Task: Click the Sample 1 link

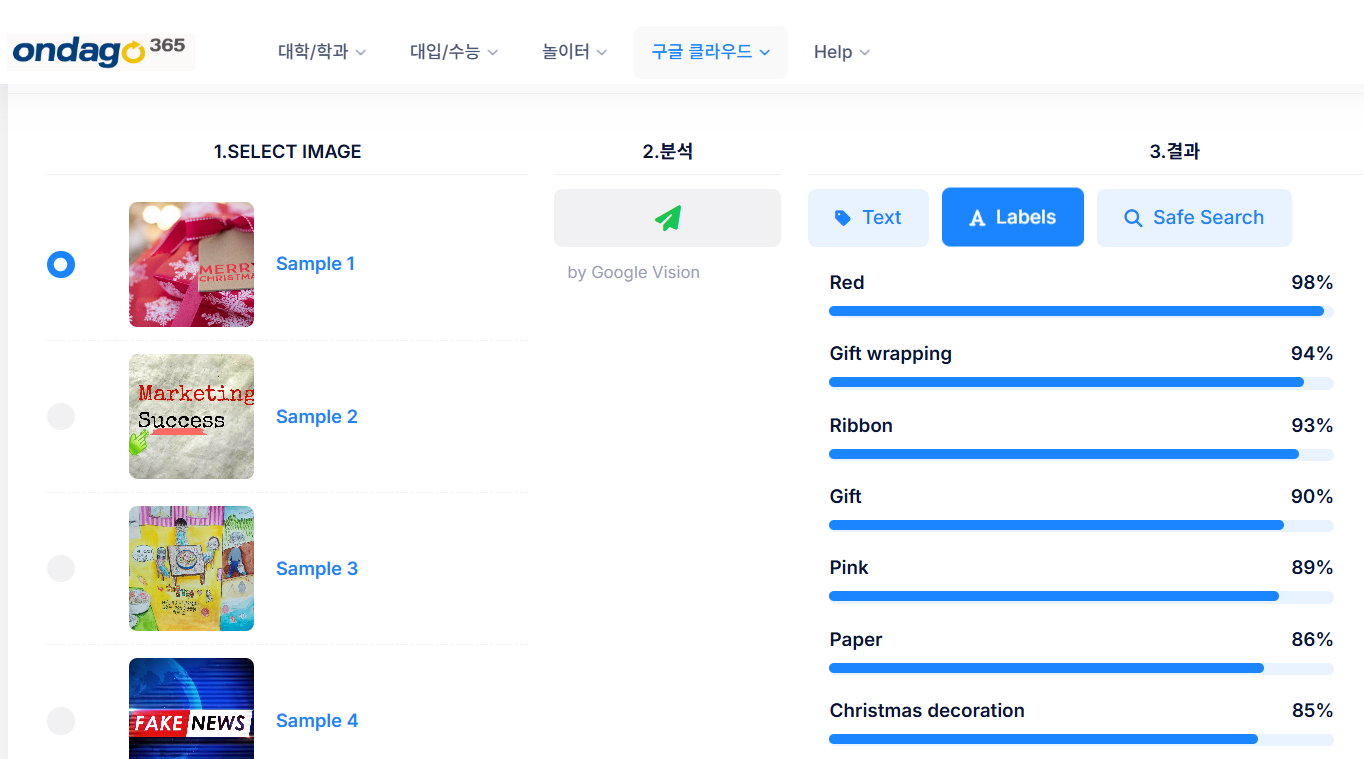Action: click(315, 264)
